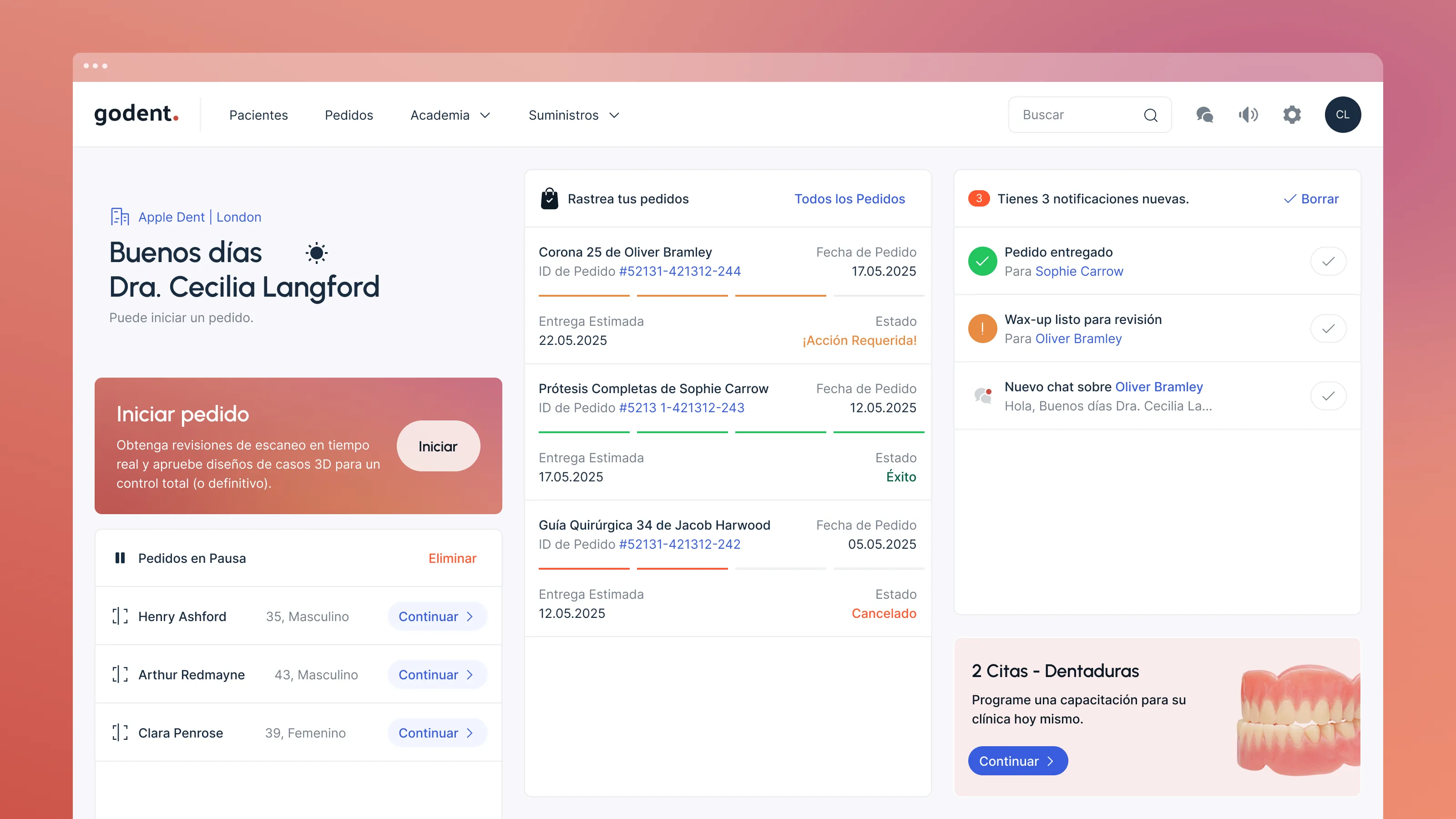
Task: Mark Wax-up listo notification as read
Action: coord(1328,329)
